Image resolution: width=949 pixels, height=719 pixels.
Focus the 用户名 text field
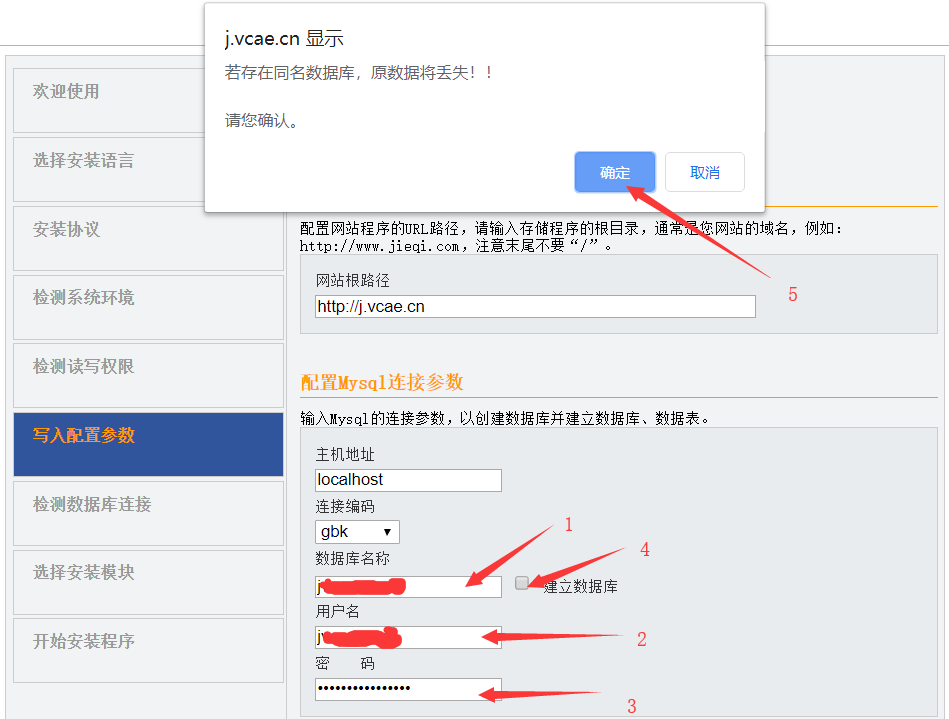(x=408, y=638)
